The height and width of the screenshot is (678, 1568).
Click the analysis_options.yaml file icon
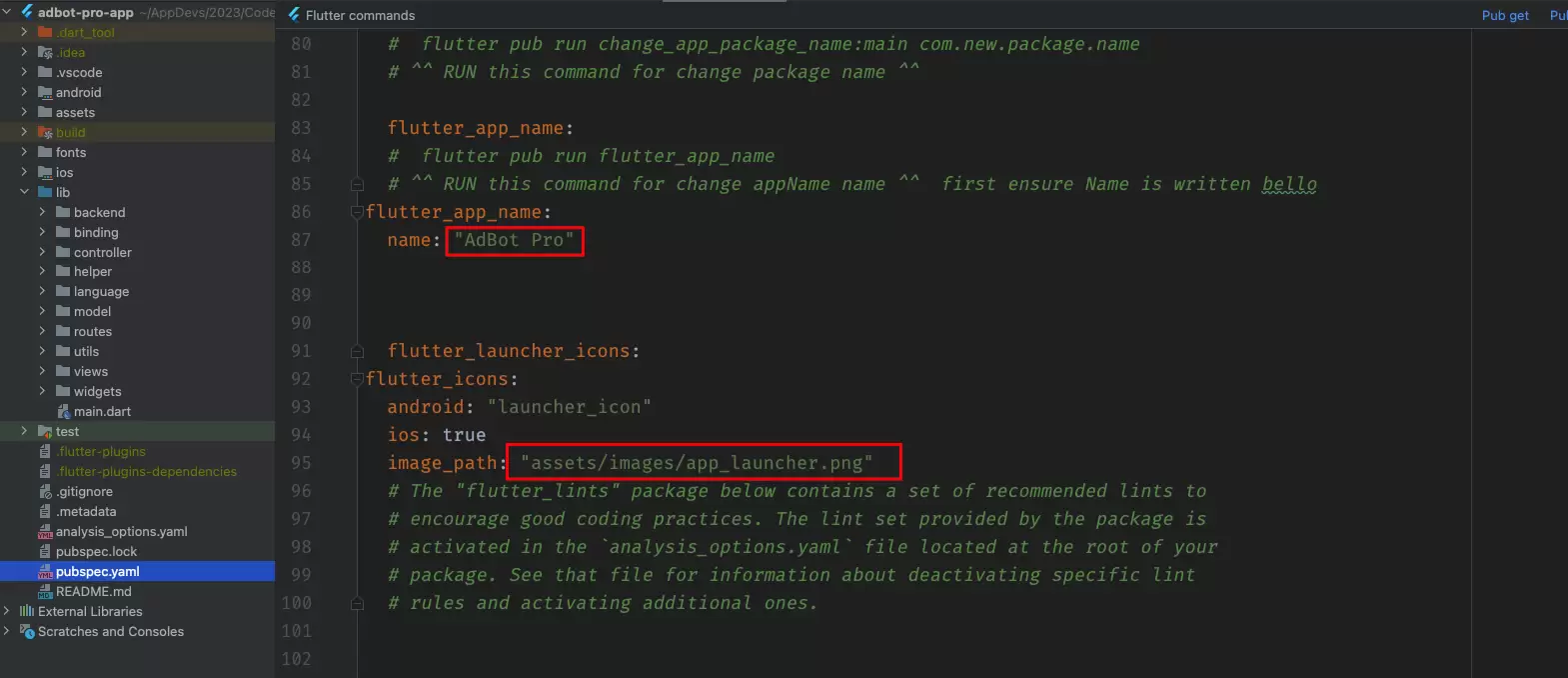pos(45,532)
